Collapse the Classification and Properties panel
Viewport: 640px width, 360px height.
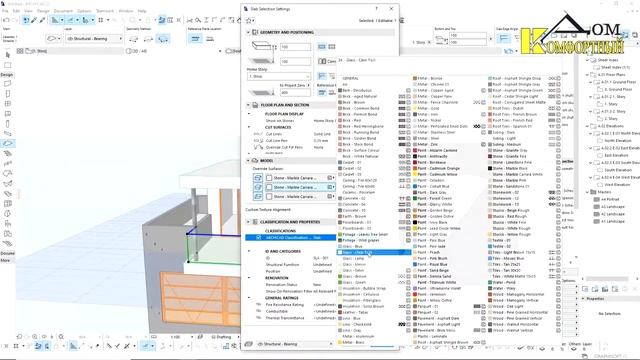(248, 222)
